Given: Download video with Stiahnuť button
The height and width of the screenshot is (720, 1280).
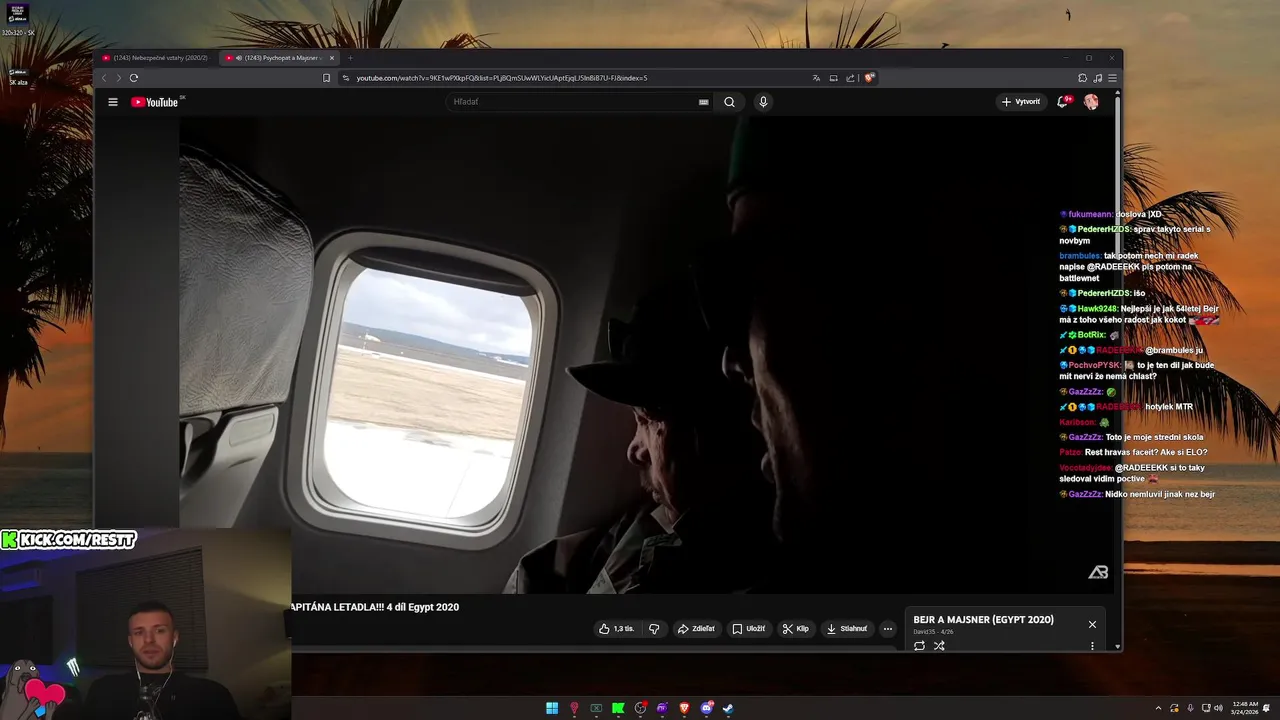Looking at the screenshot, I should [847, 629].
